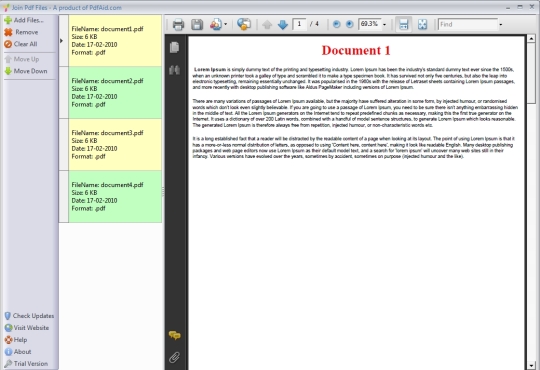540x370 pixels.
Task: Zoom in with the plus circle
Action: coord(350,24)
